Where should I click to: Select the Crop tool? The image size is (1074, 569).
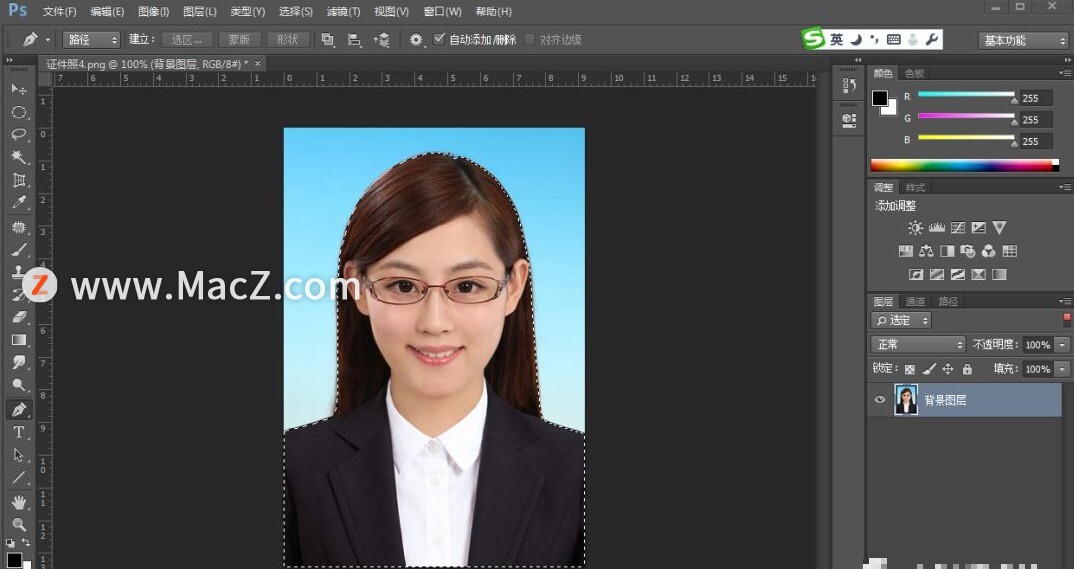[x=18, y=180]
